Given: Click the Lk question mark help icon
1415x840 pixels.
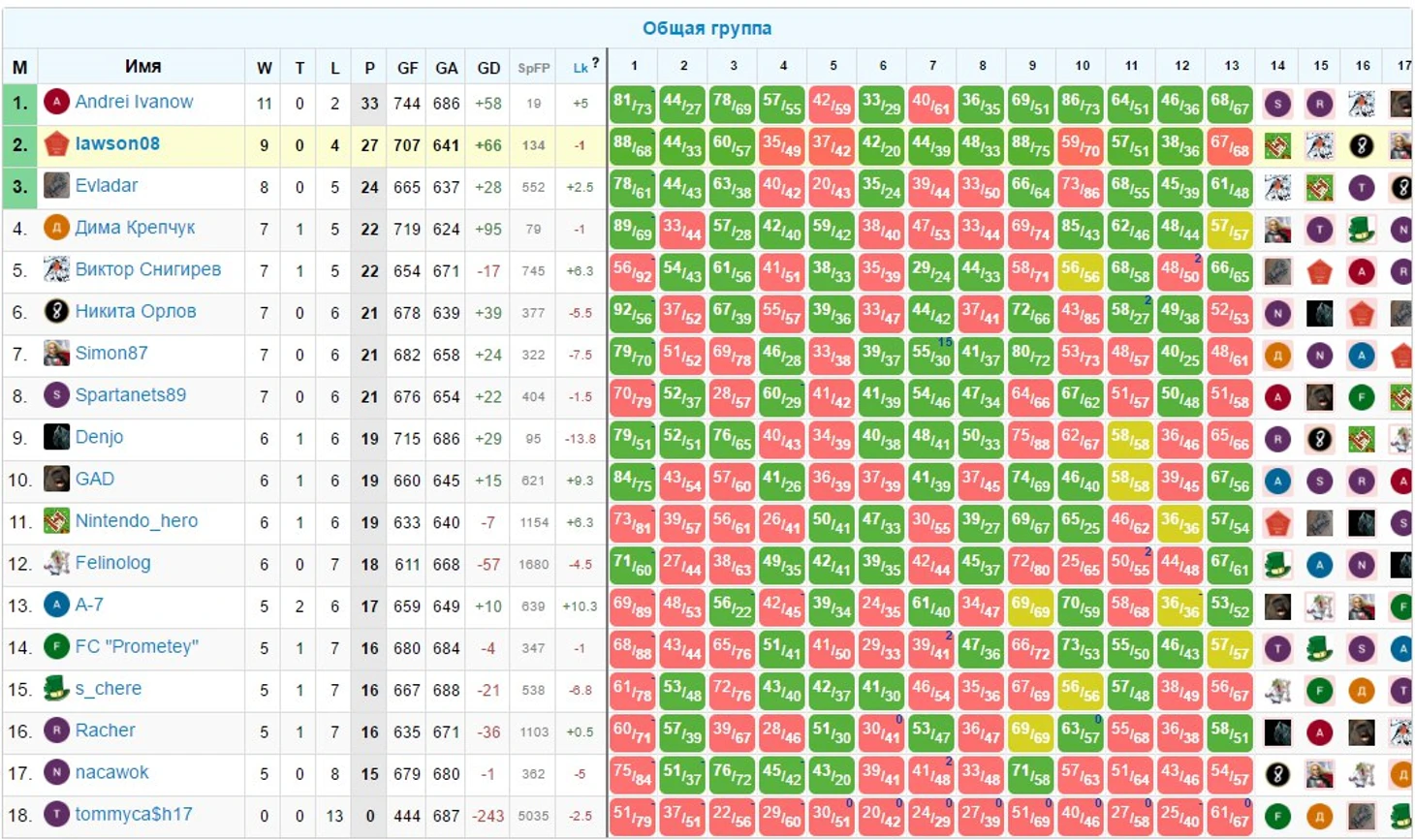Looking at the screenshot, I should (x=595, y=62).
